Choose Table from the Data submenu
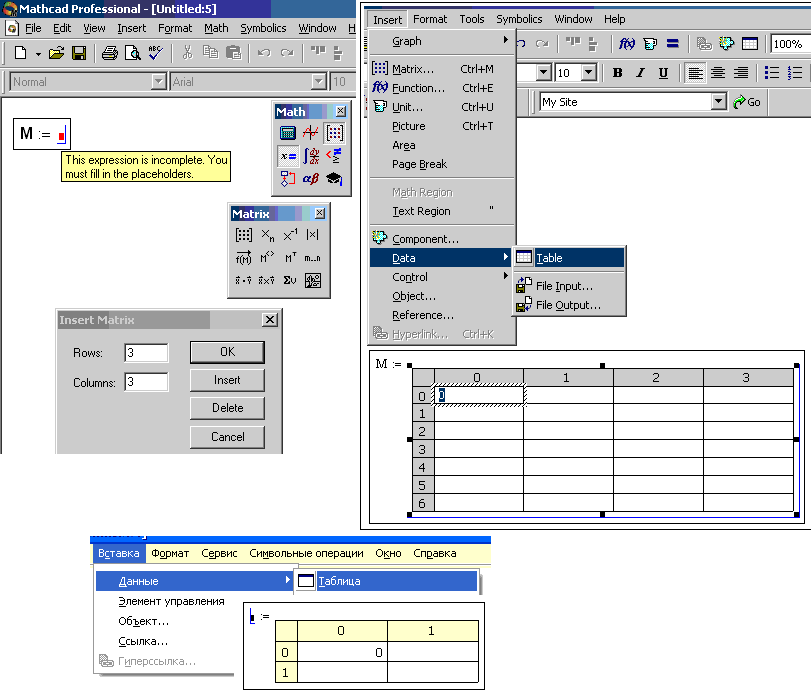This screenshot has height=698, width=811. [x=569, y=257]
